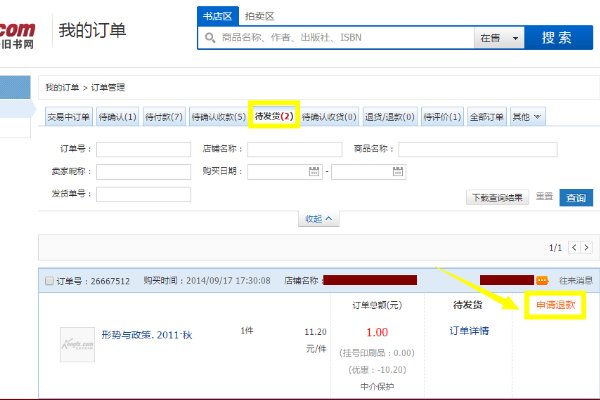This screenshot has width=600, height=400.
Task: Click the order total 1.00
Action: tap(377, 332)
